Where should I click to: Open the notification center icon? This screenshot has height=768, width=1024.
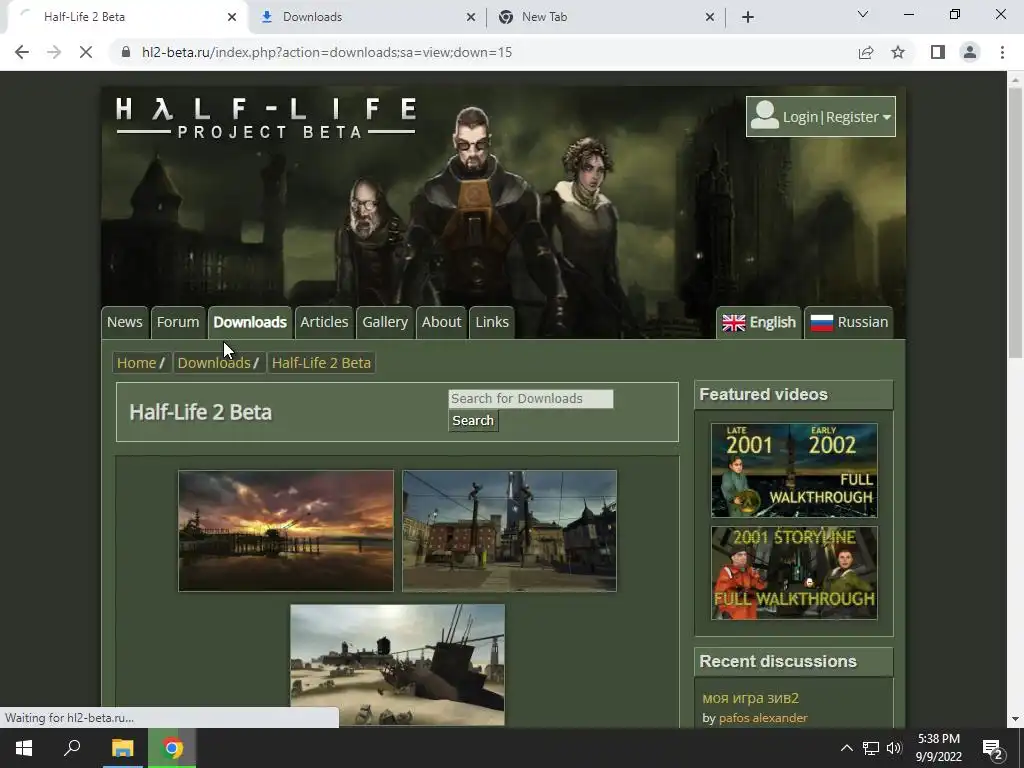point(992,749)
